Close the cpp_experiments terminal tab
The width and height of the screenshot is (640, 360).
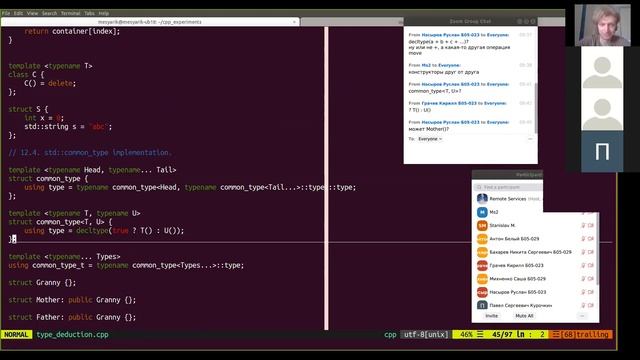click(x=294, y=22)
